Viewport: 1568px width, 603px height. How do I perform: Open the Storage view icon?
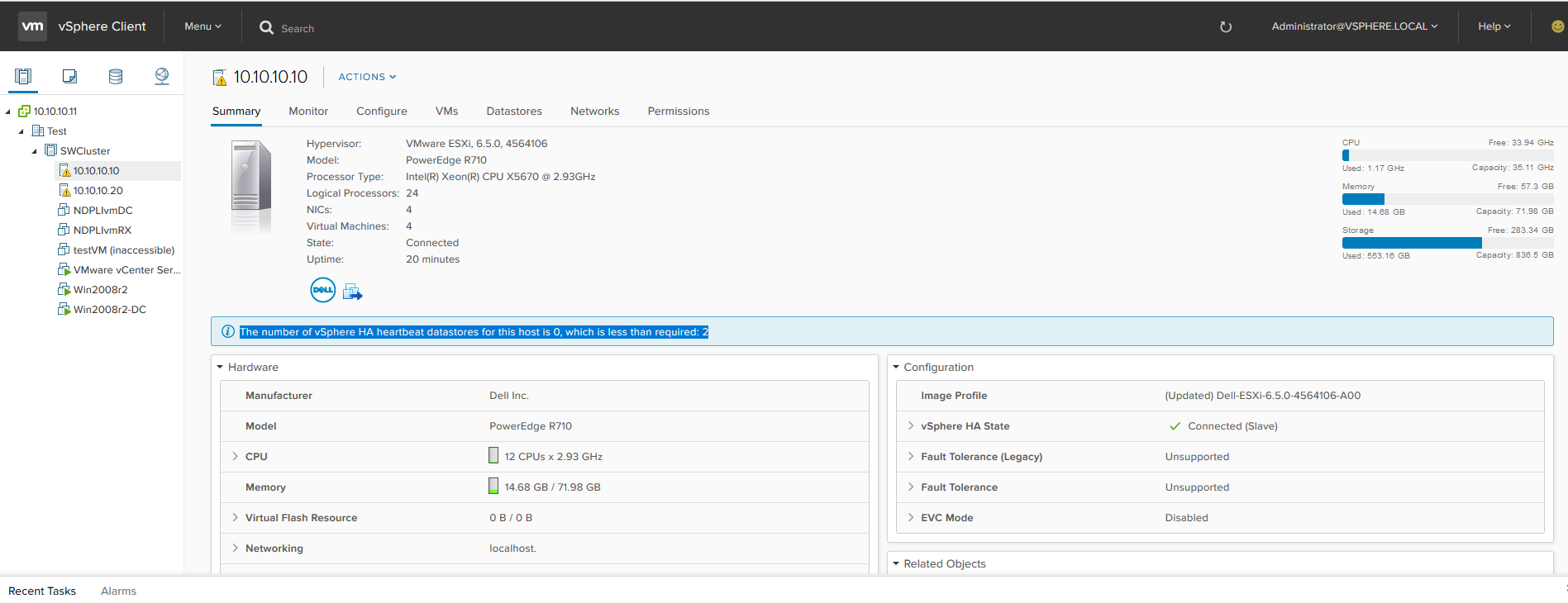tap(116, 77)
